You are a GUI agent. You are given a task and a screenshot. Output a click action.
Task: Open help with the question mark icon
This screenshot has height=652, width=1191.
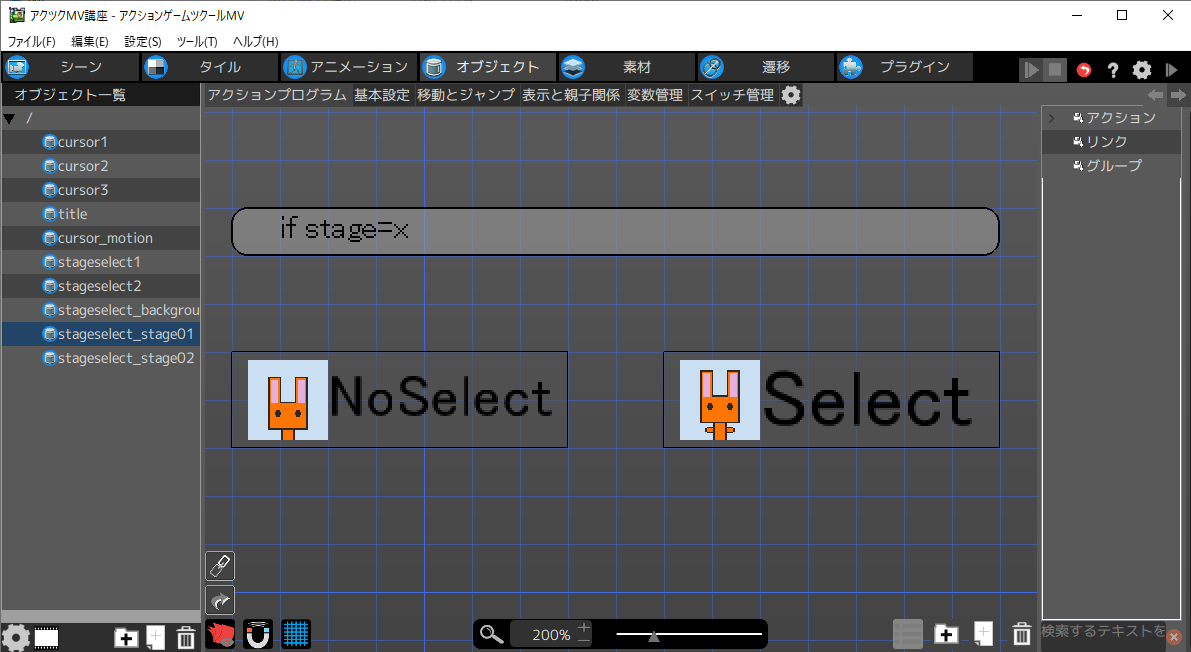1112,70
